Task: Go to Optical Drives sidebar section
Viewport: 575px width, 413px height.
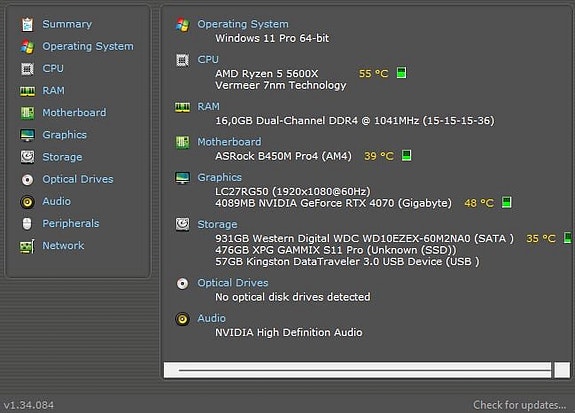Action: (78, 179)
